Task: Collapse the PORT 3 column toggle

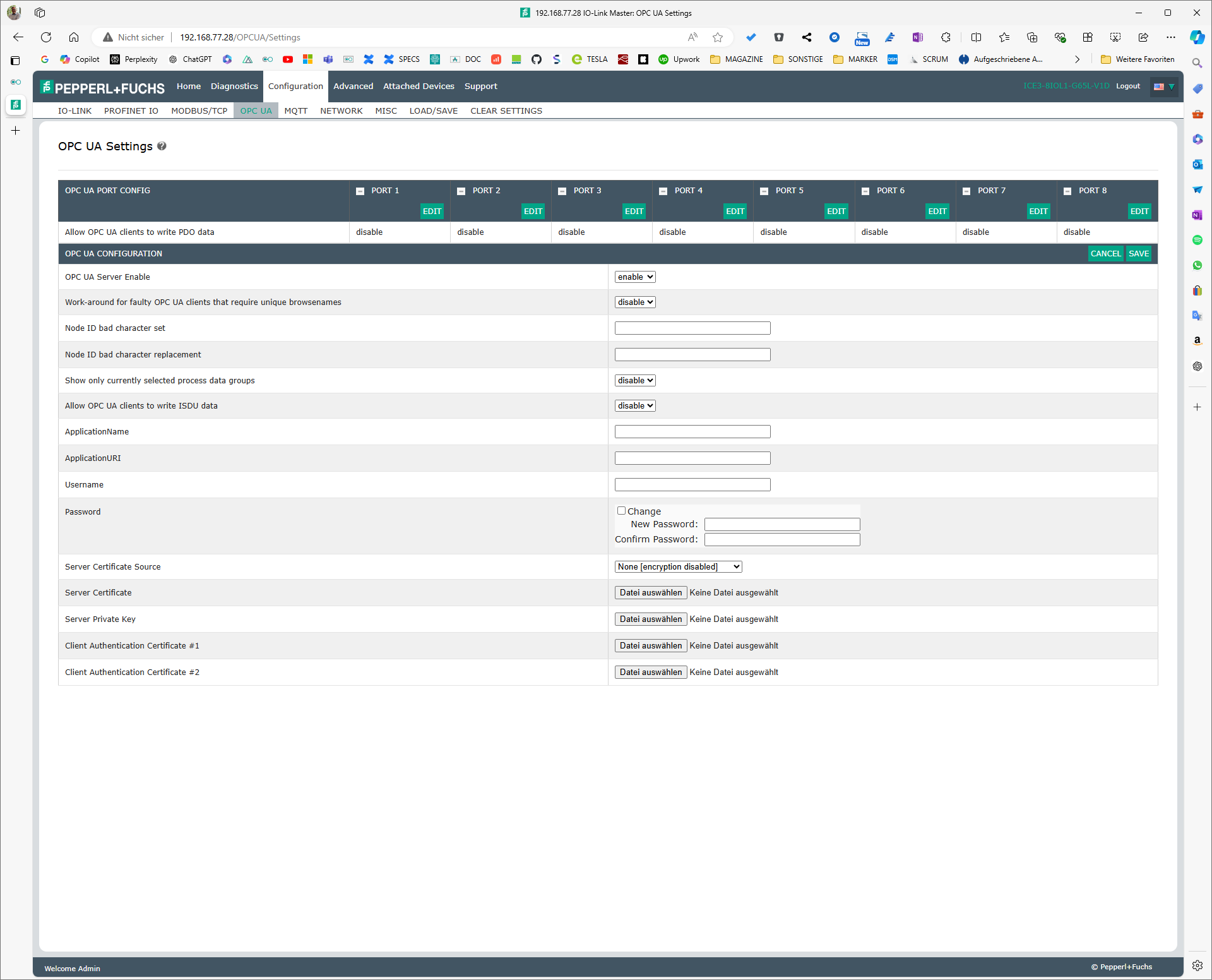Action: click(562, 191)
